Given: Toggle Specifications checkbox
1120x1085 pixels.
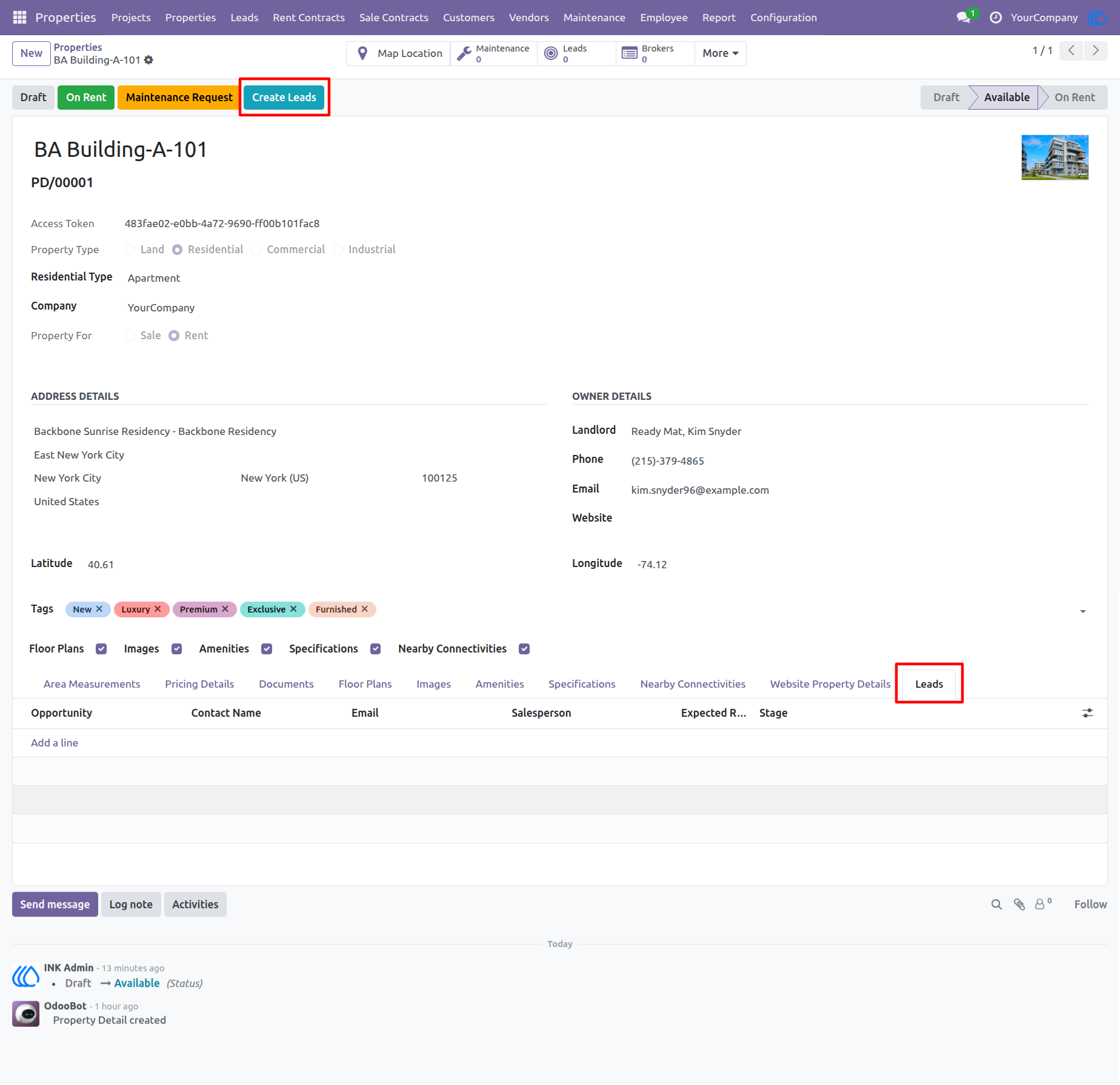Looking at the screenshot, I should (376, 649).
